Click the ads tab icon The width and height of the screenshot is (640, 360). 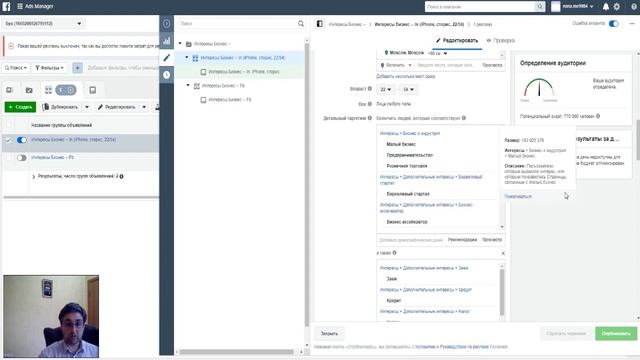point(93,90)
